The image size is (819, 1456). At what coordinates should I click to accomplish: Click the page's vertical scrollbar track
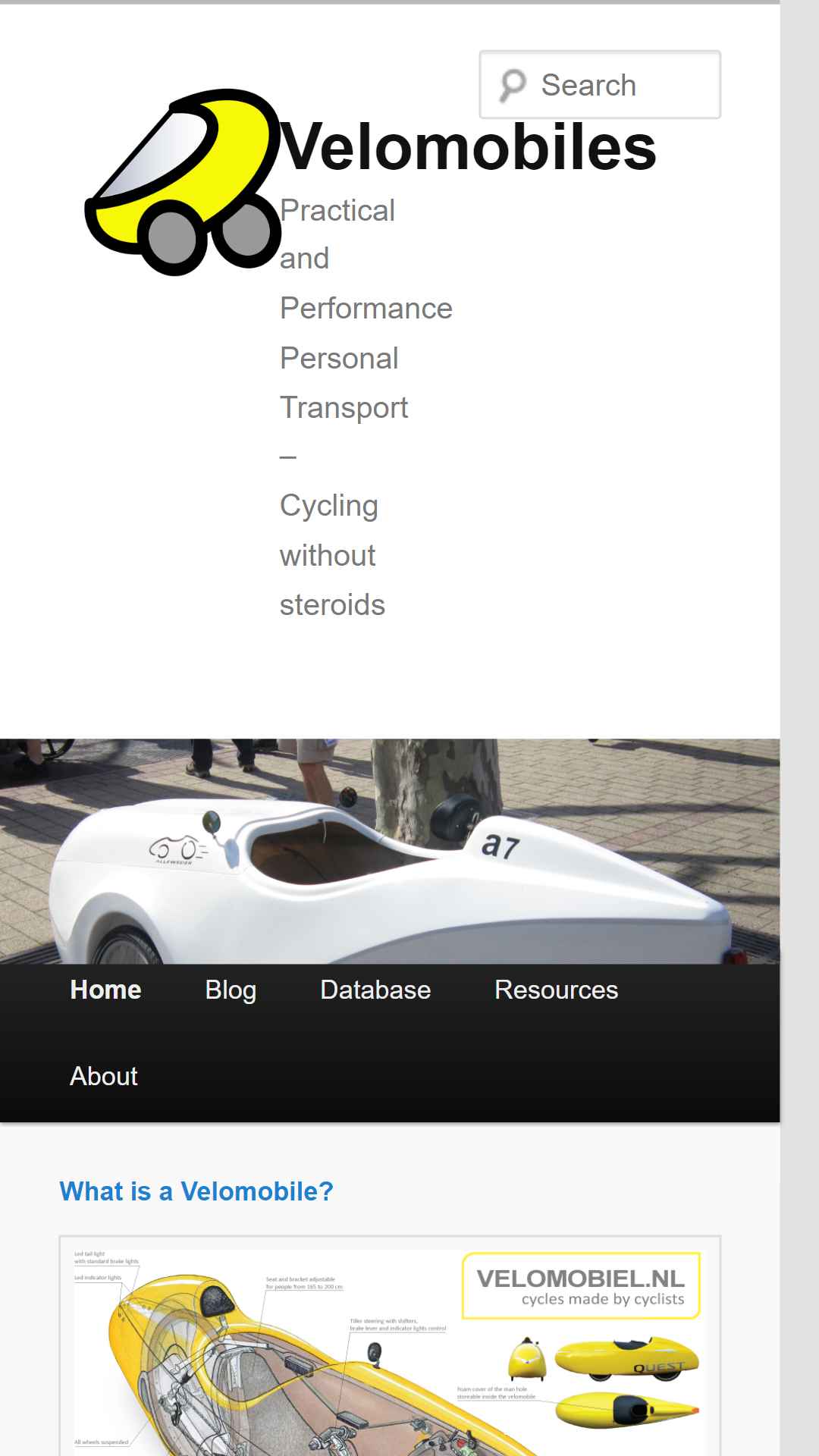point(799,728)
